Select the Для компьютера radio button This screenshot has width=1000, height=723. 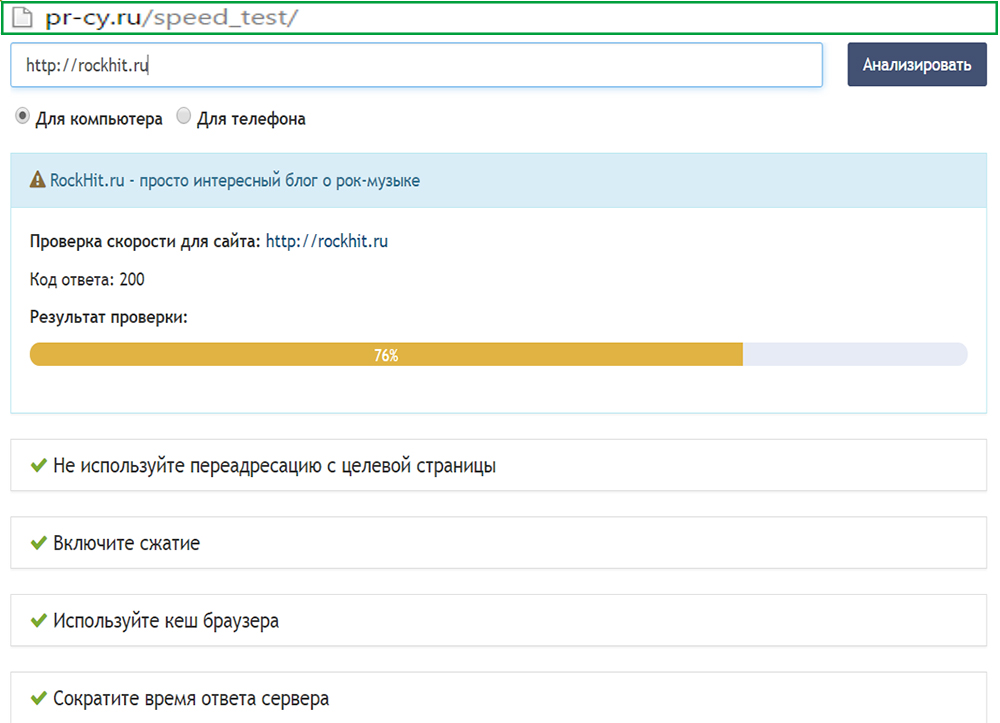click(x=22, y=116)
